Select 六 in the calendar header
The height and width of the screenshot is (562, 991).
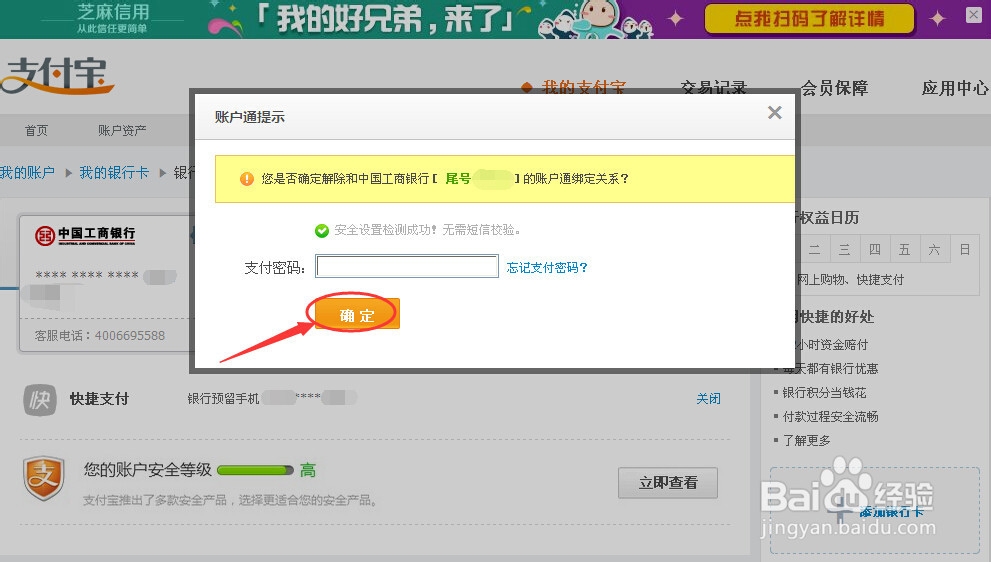pyautogui.click(x=934, y=250)
